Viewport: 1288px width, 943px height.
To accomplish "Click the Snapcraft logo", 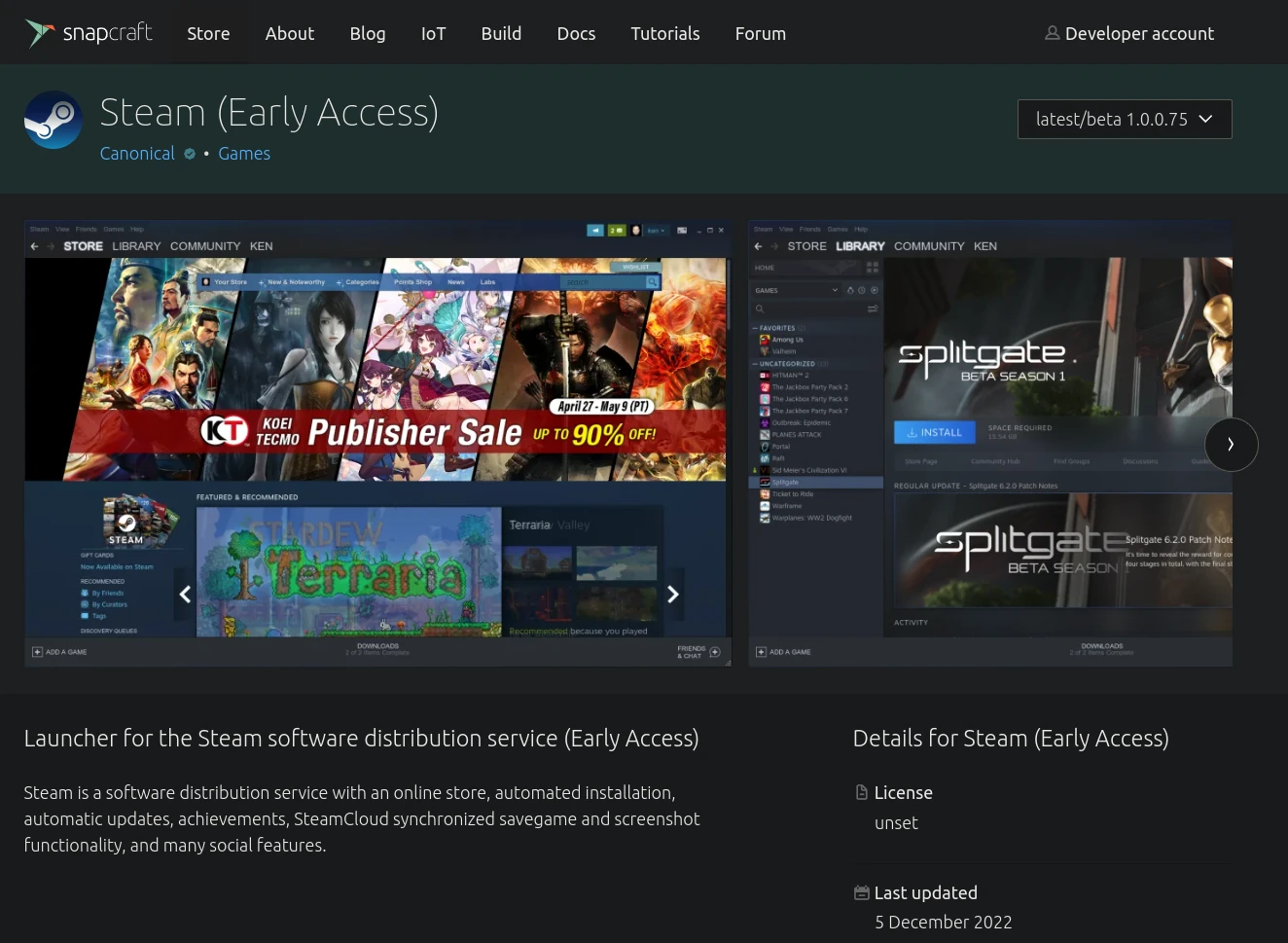I will 89,33.
